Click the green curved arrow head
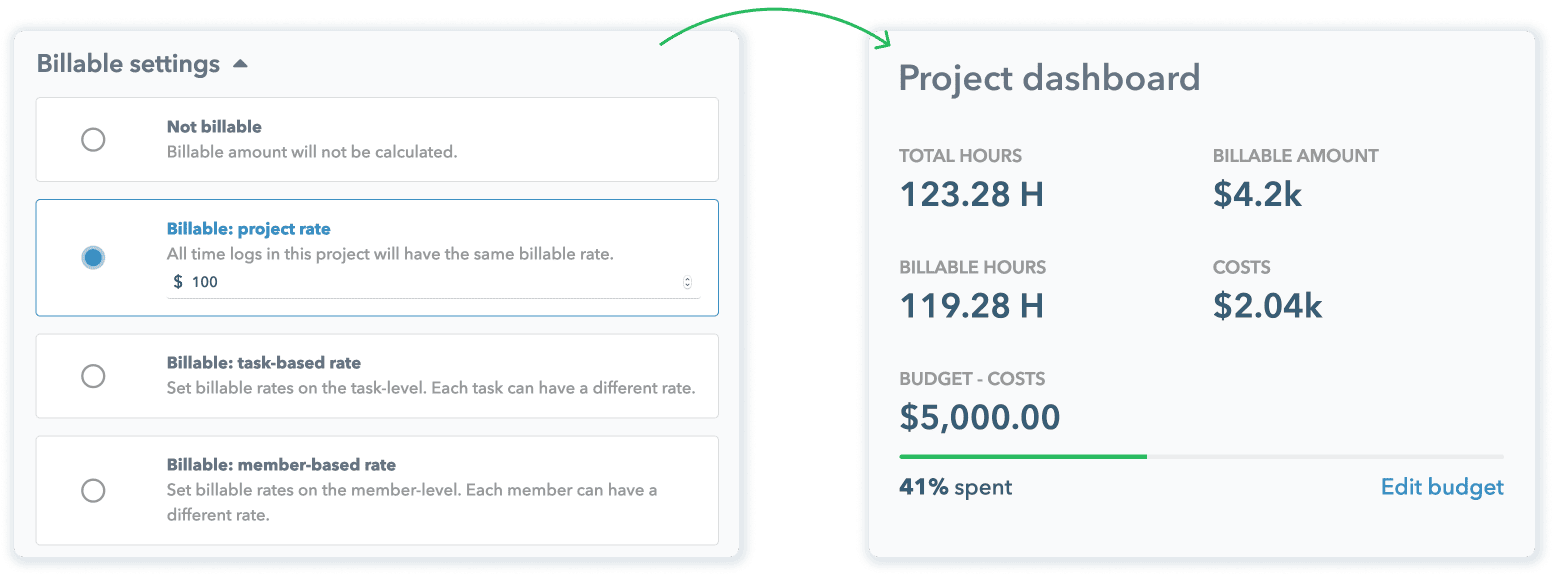Viewport: 1553px width, 575px height. point(884,41)
